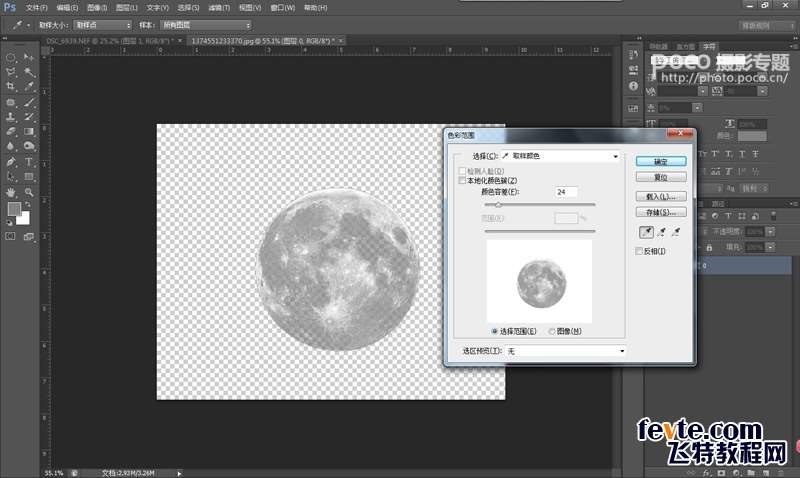Screen dimensions: 800x478
Task: Select the Rectangle shape tool
Action: [x=29, y=177]
